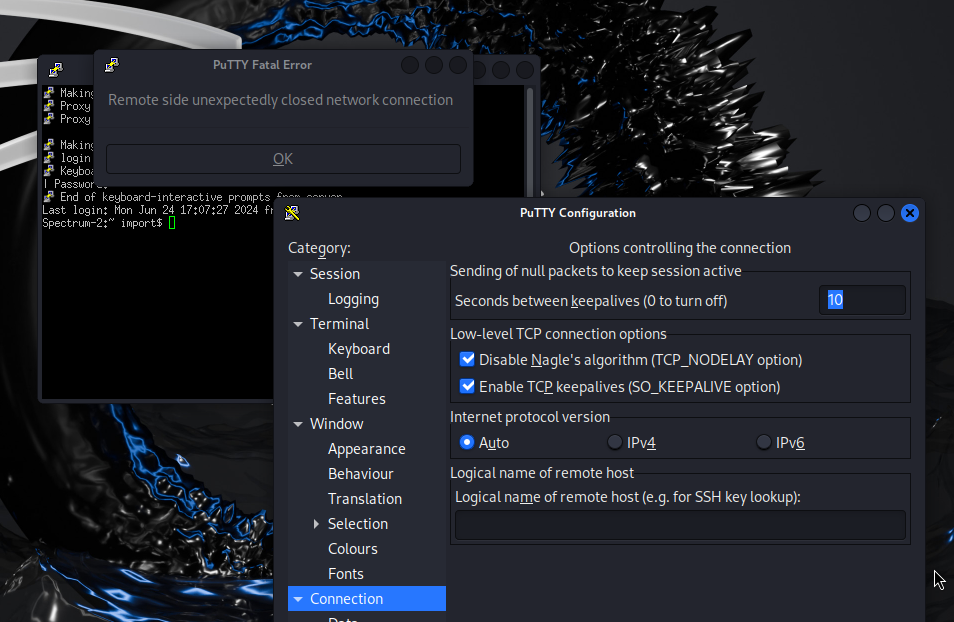Collapse the Session category tree node
Image resolution: width=954 pixels, height=622 pixels.
(x=298, y=274)
